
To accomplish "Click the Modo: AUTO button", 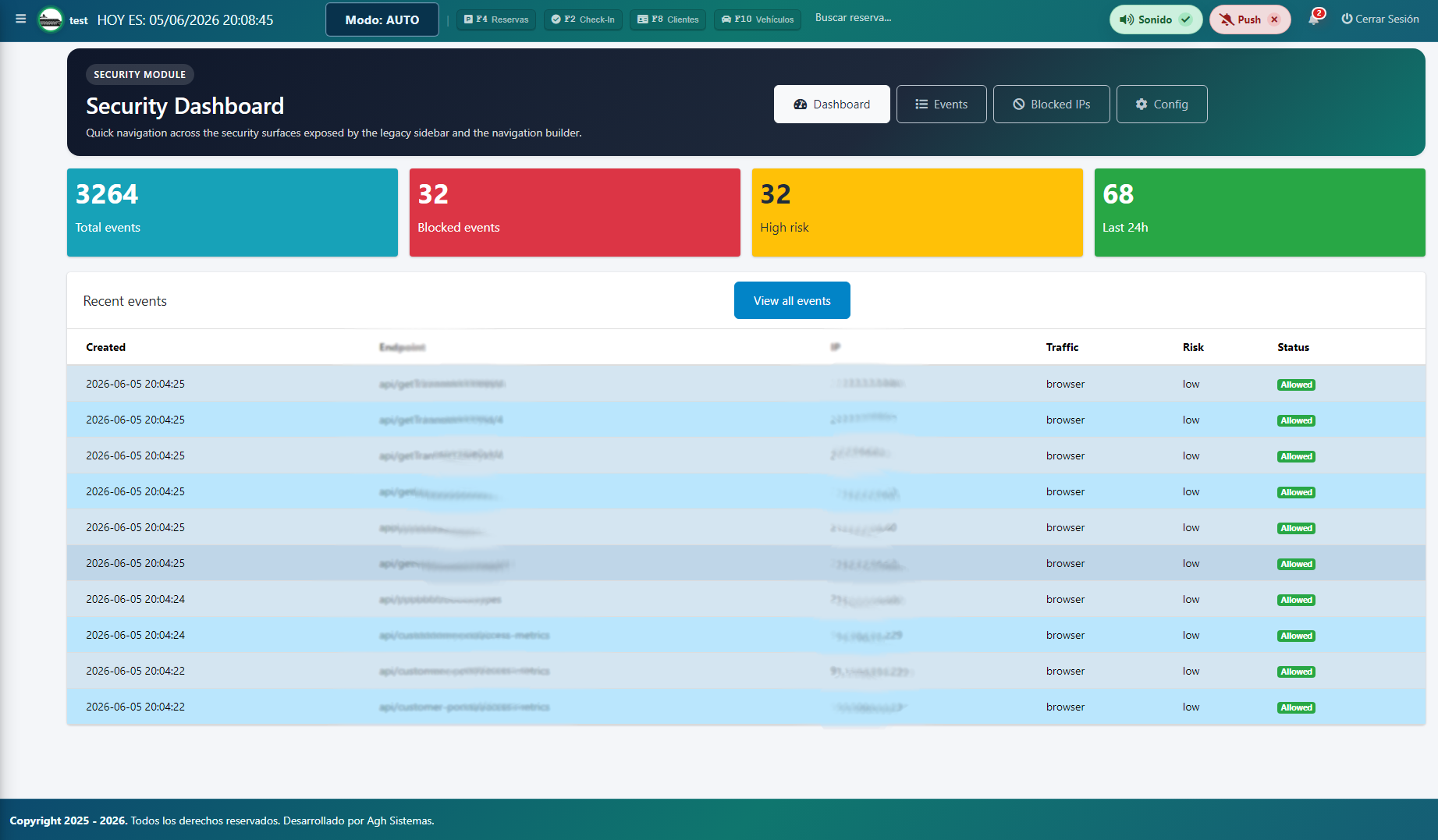I will click(382, 19).
